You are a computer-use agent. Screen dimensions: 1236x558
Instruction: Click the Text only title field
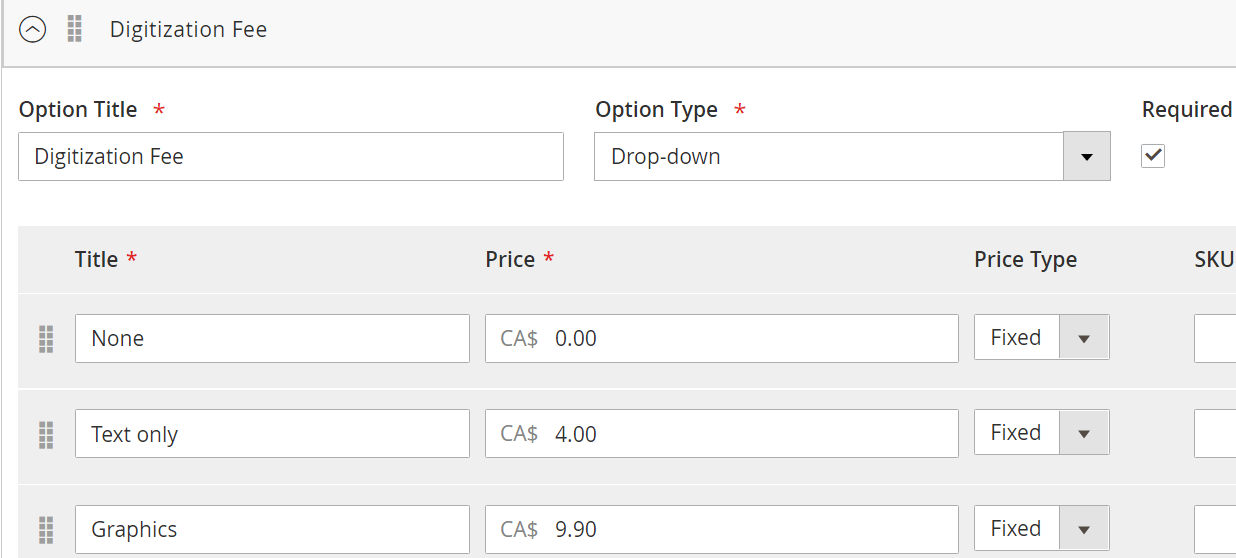pyautogui.click(x=272, y=434)
